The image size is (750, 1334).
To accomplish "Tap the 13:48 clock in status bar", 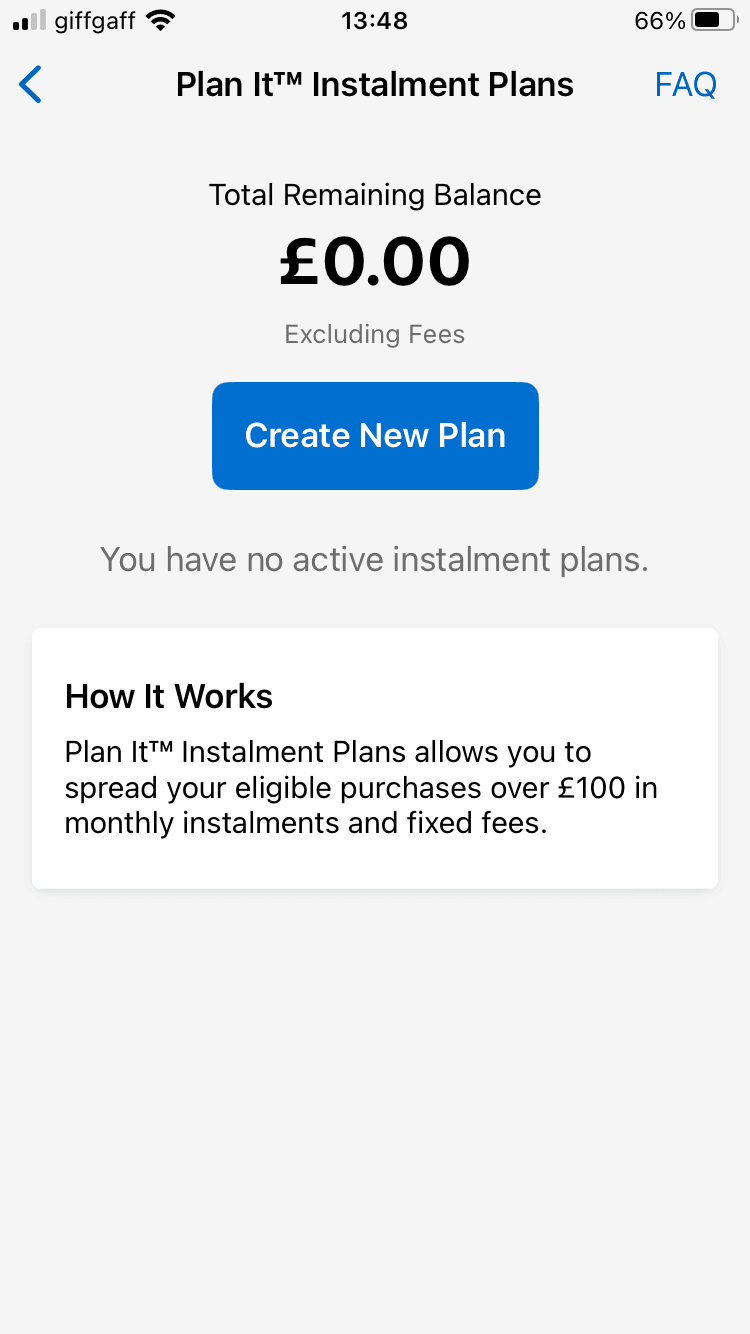I will (x=374, y=21).
